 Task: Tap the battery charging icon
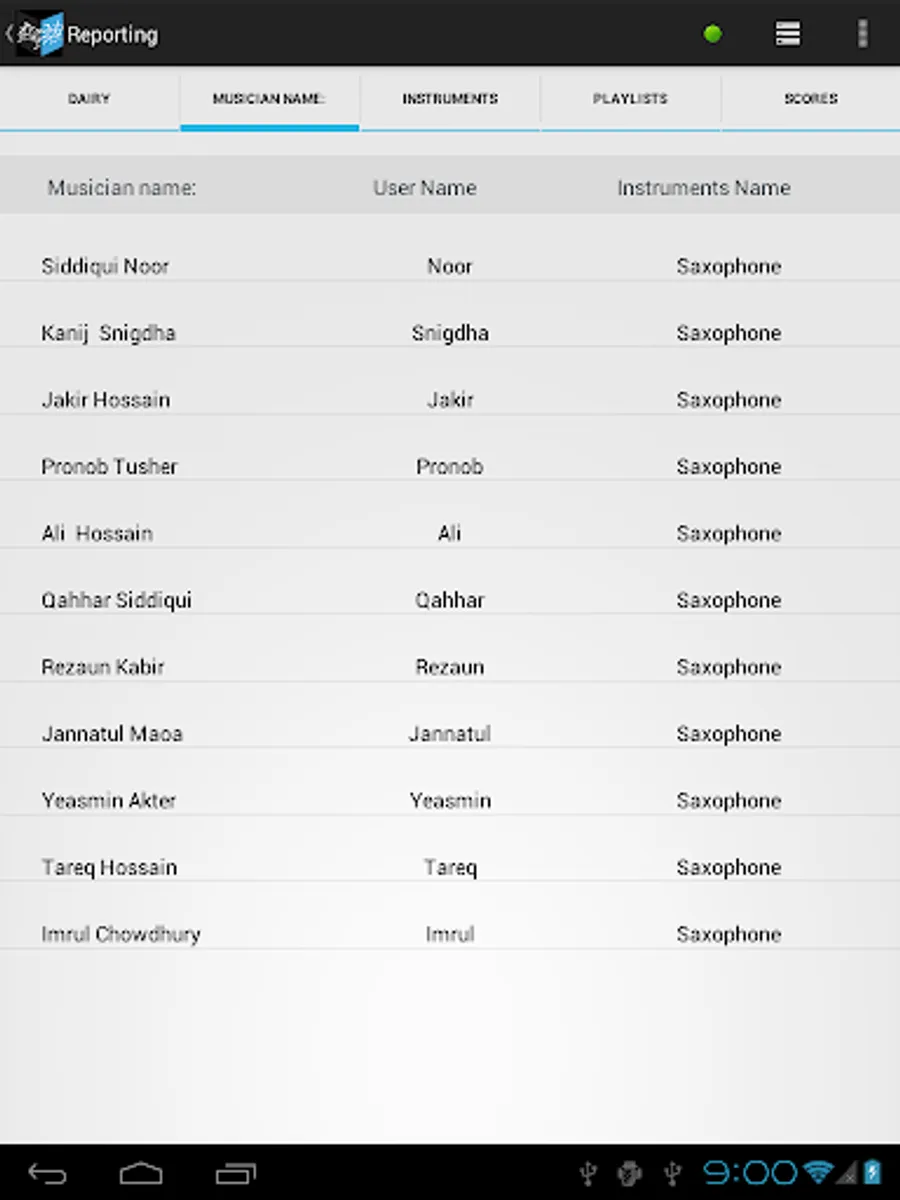tap(873, 1172)
